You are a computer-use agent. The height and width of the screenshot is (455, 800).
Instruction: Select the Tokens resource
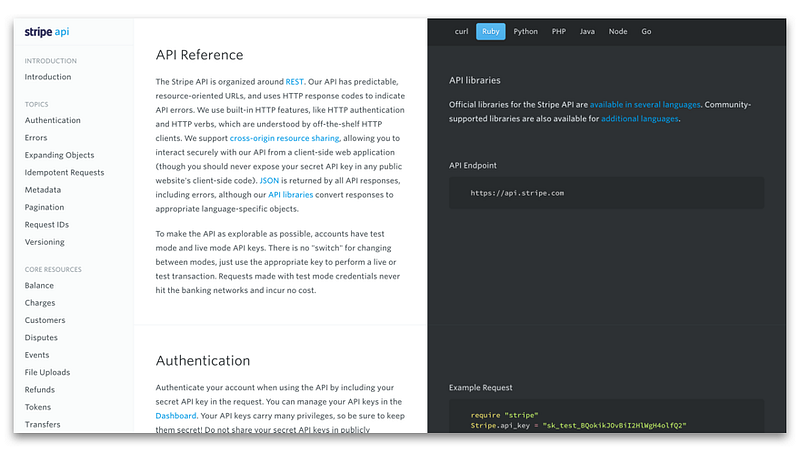tap(38, 407)
